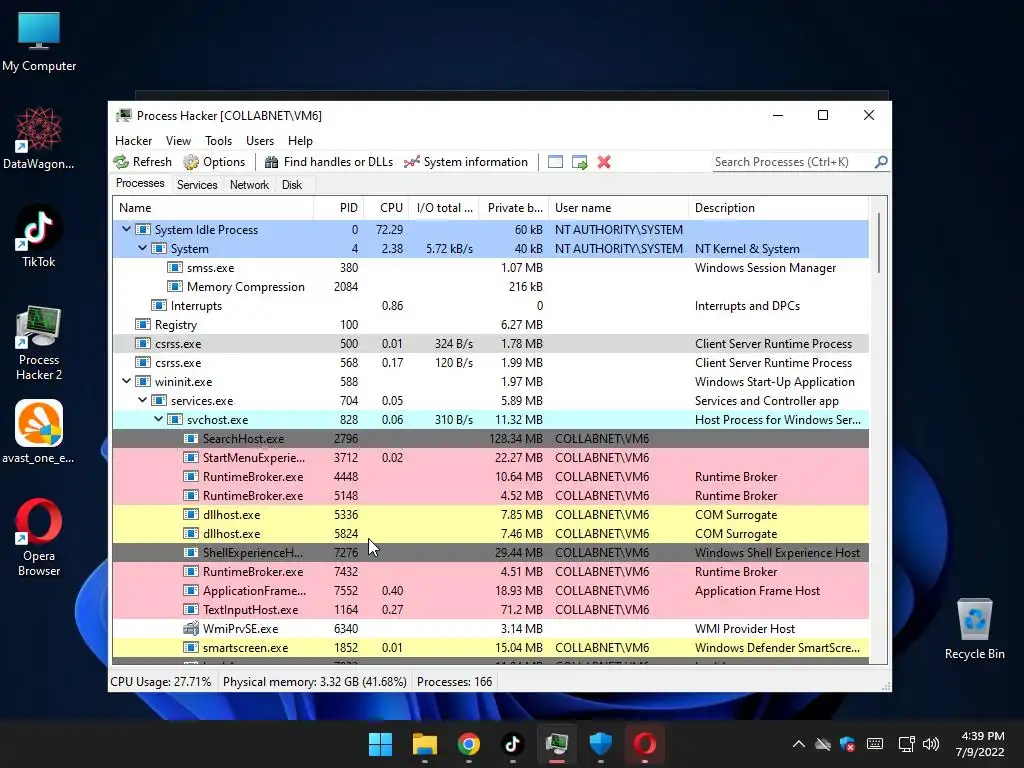Screen dimensions: 1024x768
Task: Sort by the Name column header
Action: (x=213, y=208)
